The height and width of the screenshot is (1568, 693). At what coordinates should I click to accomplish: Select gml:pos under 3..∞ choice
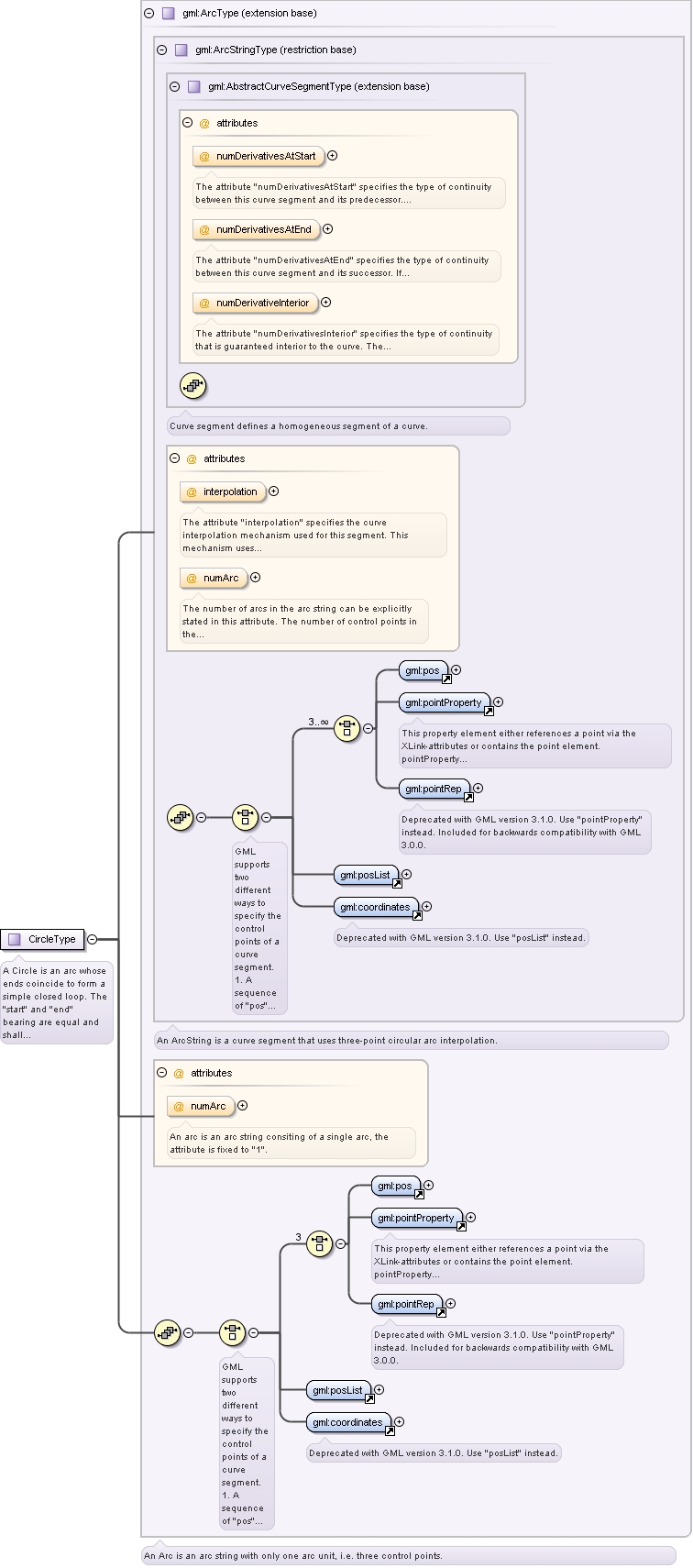click(423, 671)
